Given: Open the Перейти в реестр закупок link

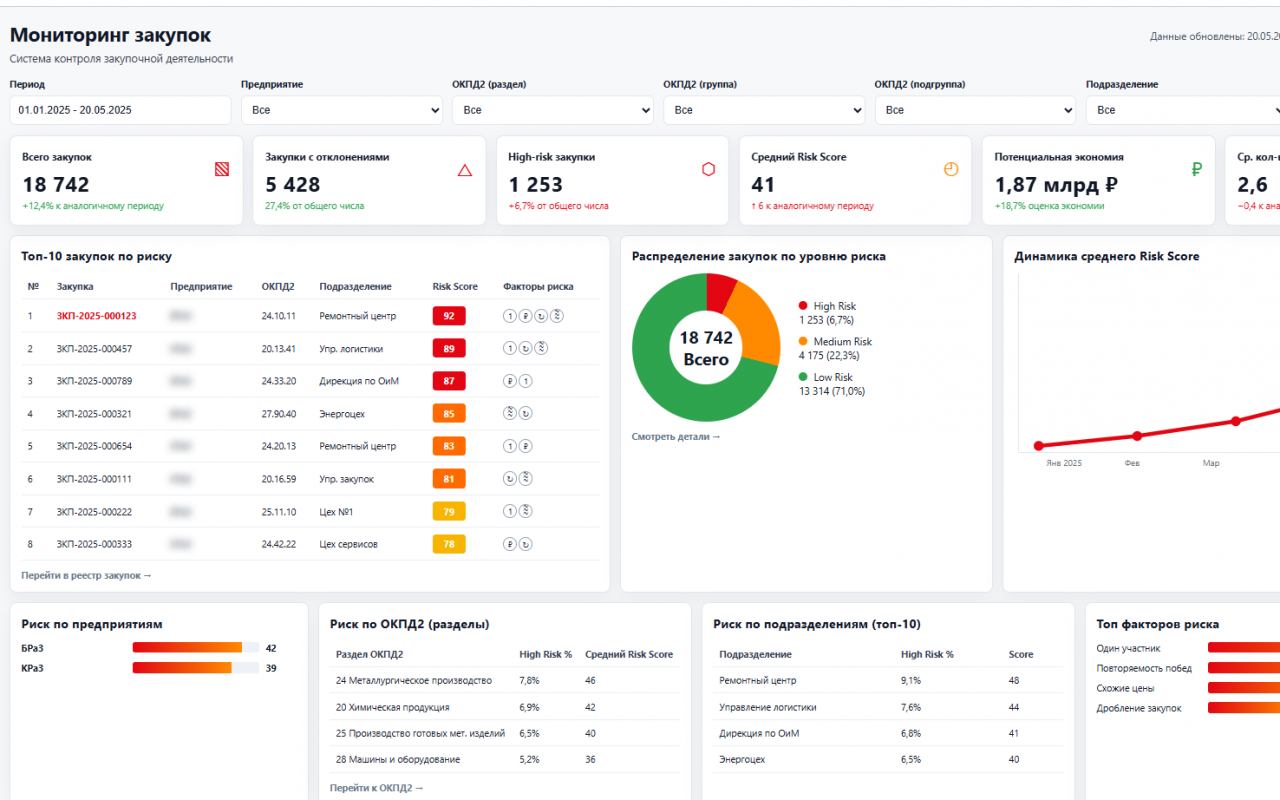Looking at the screenshot, I should [x=86, y=576].
